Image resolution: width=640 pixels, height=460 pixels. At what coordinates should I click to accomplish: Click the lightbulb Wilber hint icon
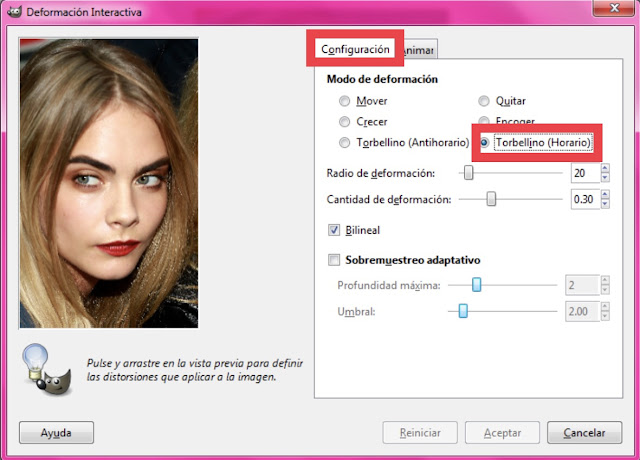click(47, 369)
